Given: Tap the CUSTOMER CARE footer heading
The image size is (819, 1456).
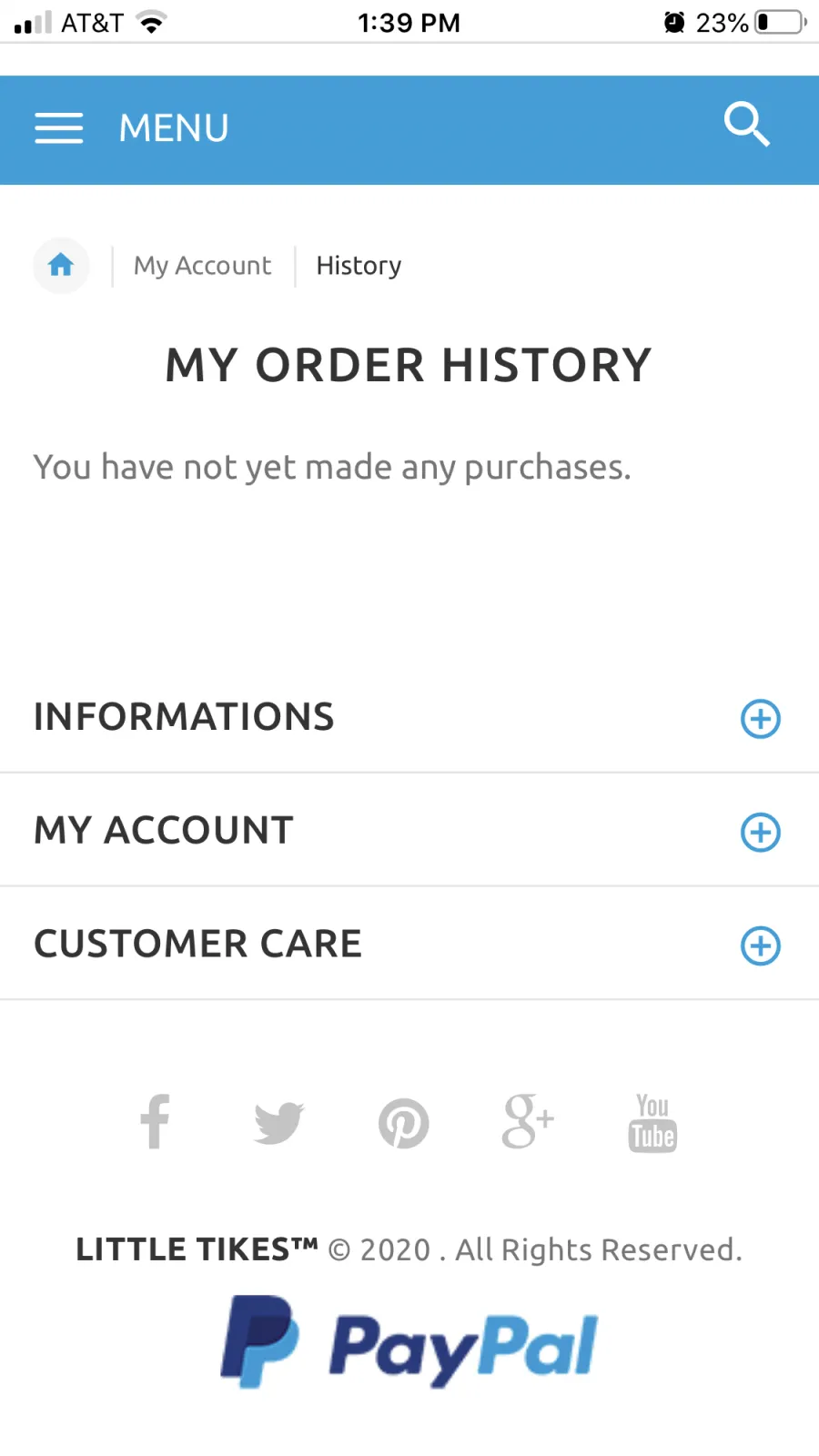Looking at the screenshot, I should (x=198, y=944).
